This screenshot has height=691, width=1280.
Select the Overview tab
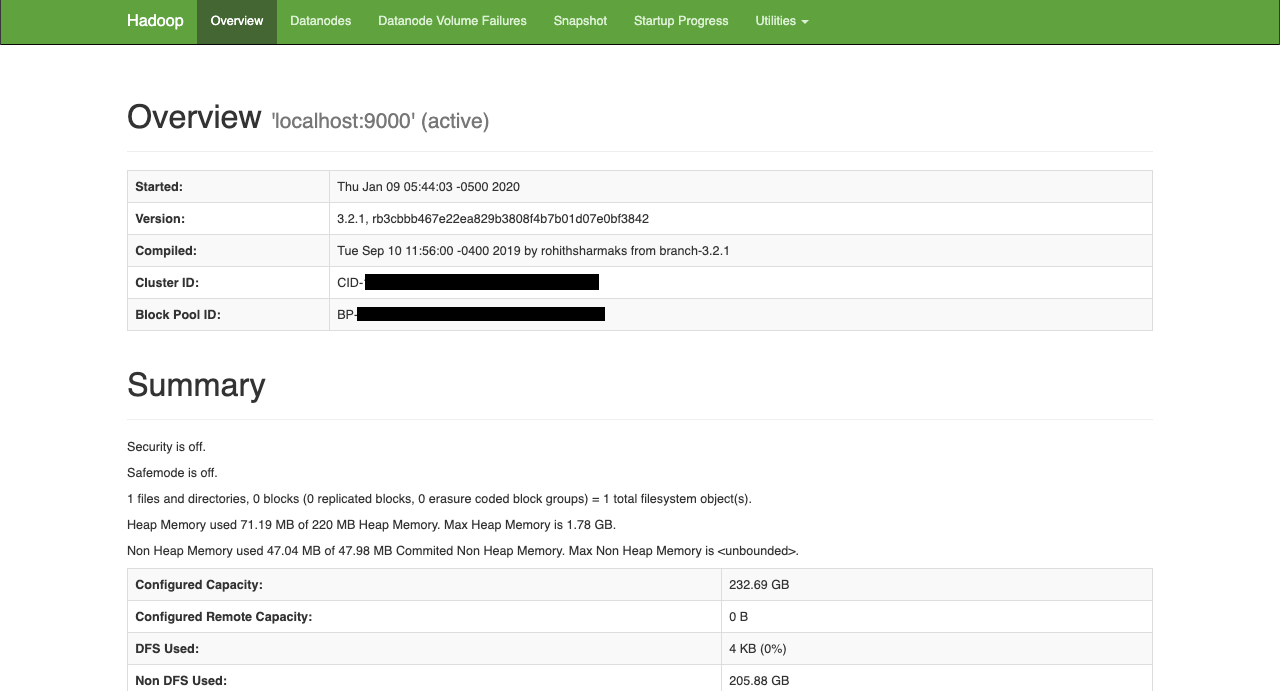click(237, 21)
